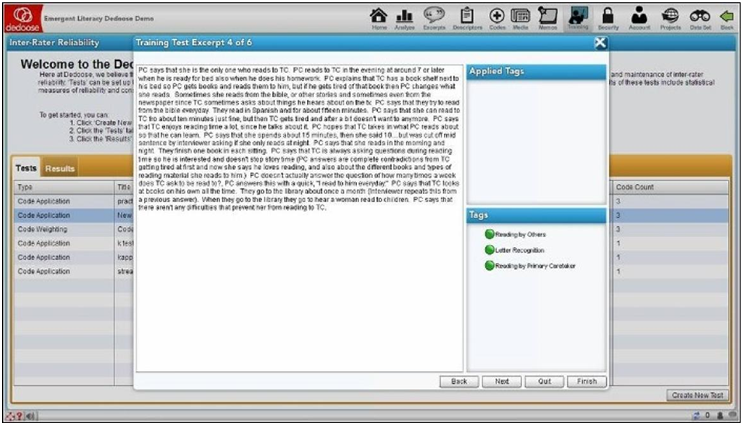
Task: Click the green dot beside Reading by Primary Caretaker
Action: click(489, 265)
